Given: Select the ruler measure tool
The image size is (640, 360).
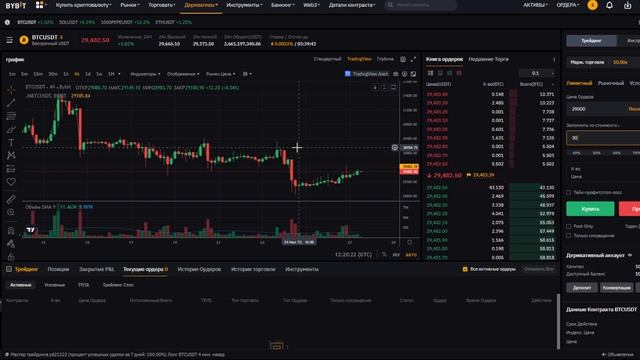Looking at the screenshot, I should click(x=11, y=199).
